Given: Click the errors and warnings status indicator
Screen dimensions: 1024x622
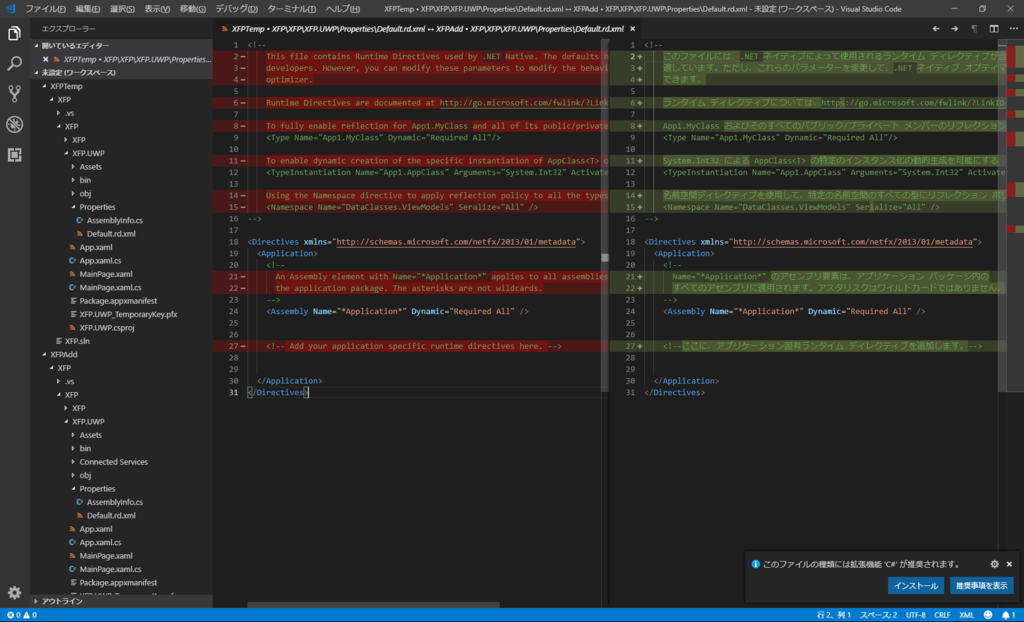Looking at the screenshot, I should coord(22,615).
